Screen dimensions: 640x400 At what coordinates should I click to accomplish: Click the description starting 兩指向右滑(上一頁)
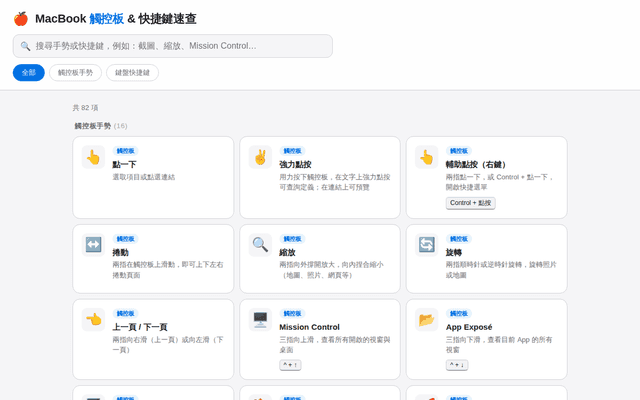click(168, 344)
